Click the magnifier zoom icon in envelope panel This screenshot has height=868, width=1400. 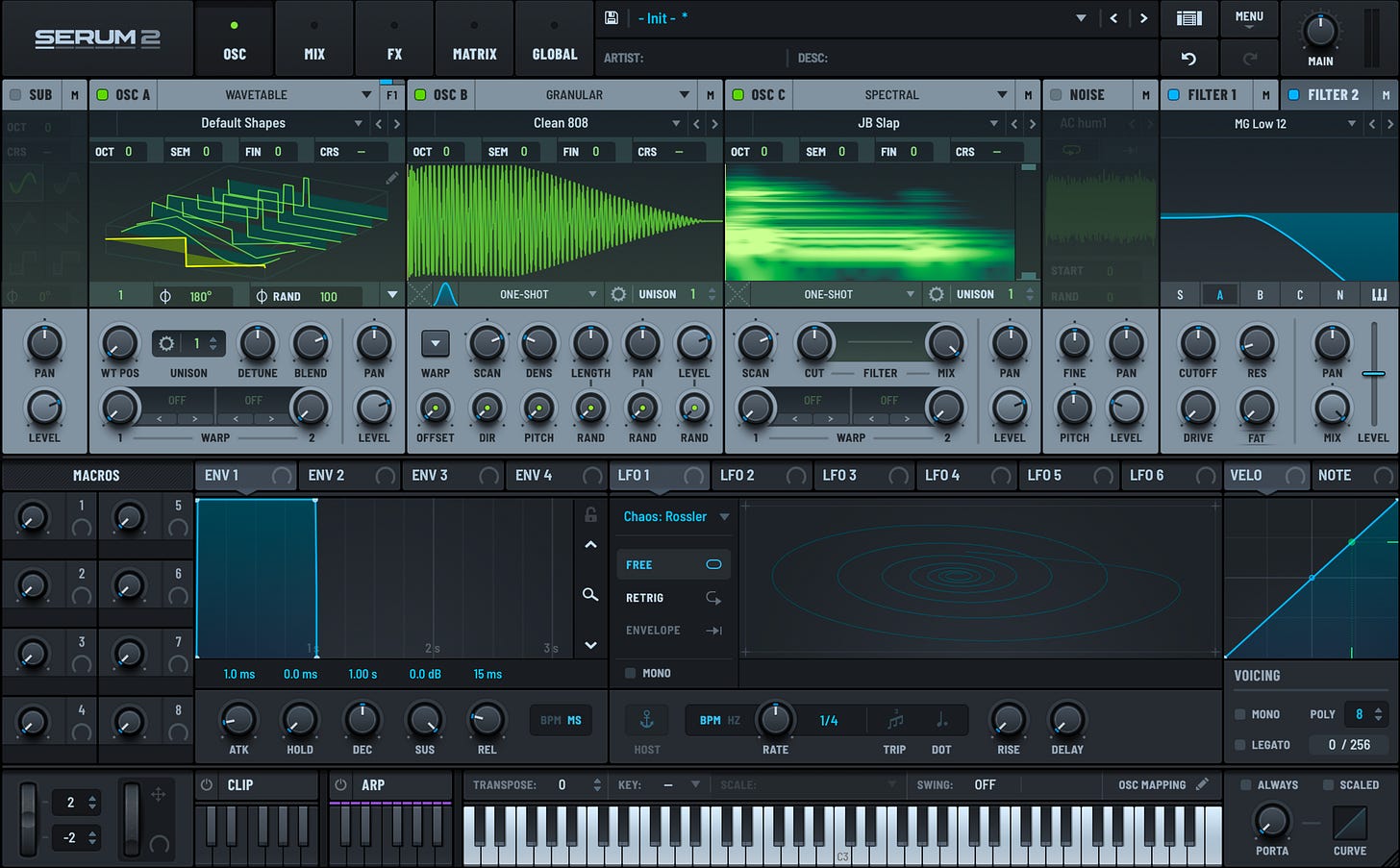point(590,595)
